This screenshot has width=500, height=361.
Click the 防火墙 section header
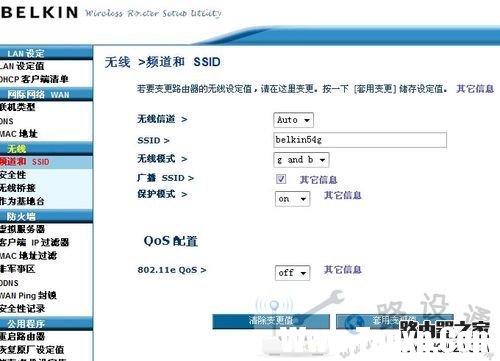click(46, 217)
